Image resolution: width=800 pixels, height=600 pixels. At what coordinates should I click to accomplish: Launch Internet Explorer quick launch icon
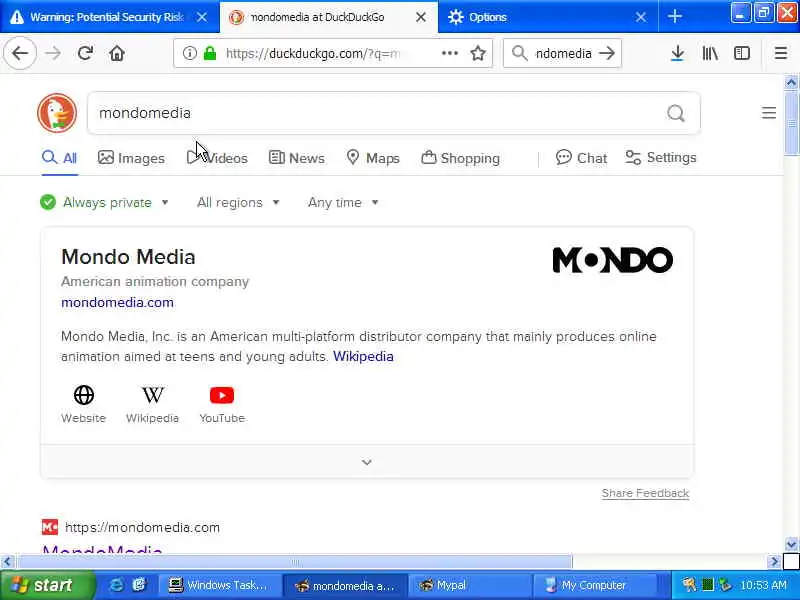click(x=117, y=585)
